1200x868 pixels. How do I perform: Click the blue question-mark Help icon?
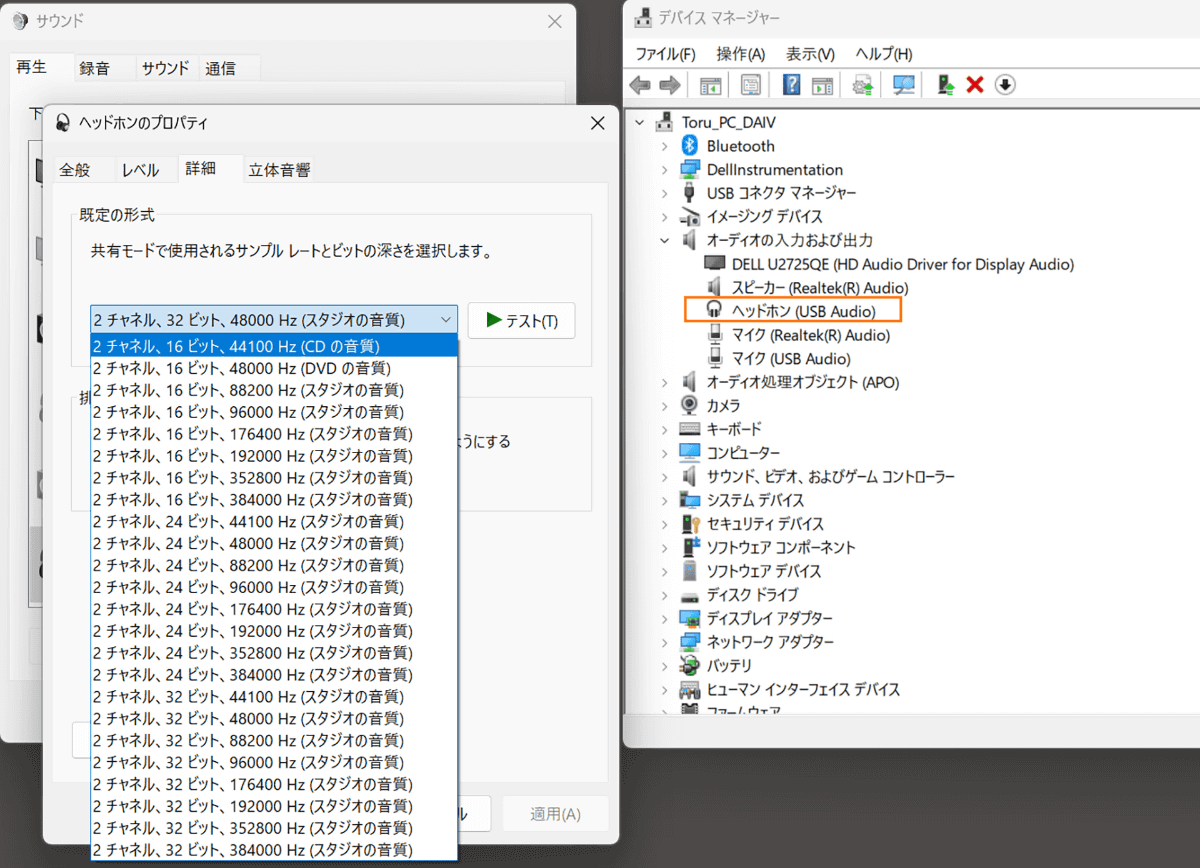pyautogui.click(x=791, y=85)
